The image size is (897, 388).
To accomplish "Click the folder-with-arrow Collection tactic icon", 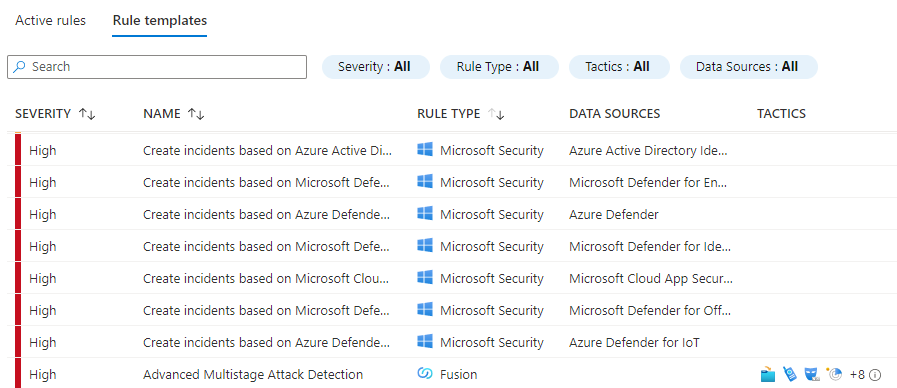I will coord(768,375).
